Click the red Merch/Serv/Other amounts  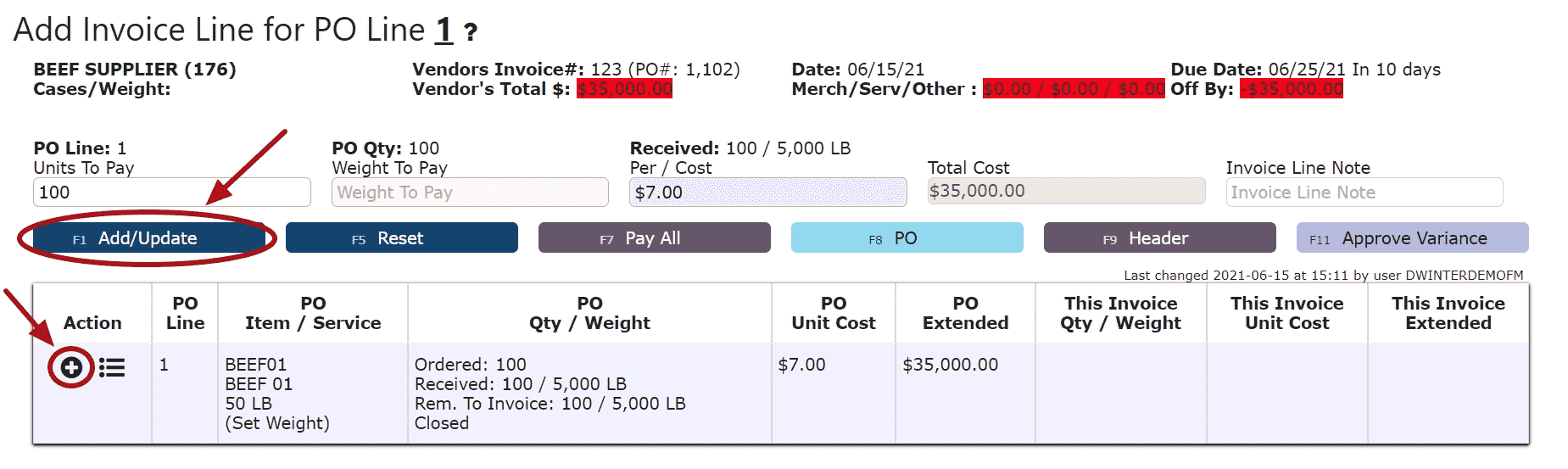pos(1074,89)
